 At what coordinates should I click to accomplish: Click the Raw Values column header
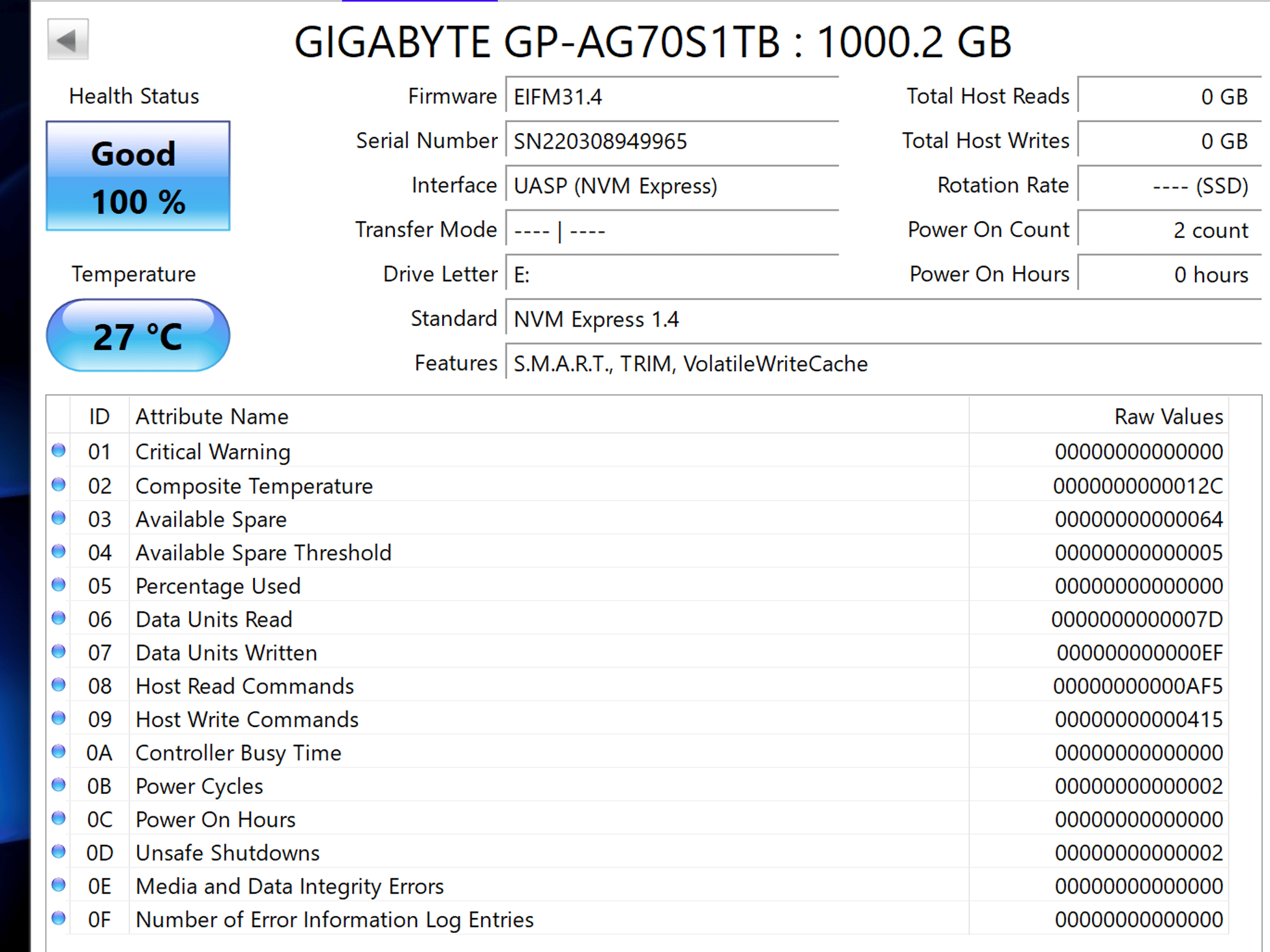(1099, 416)
